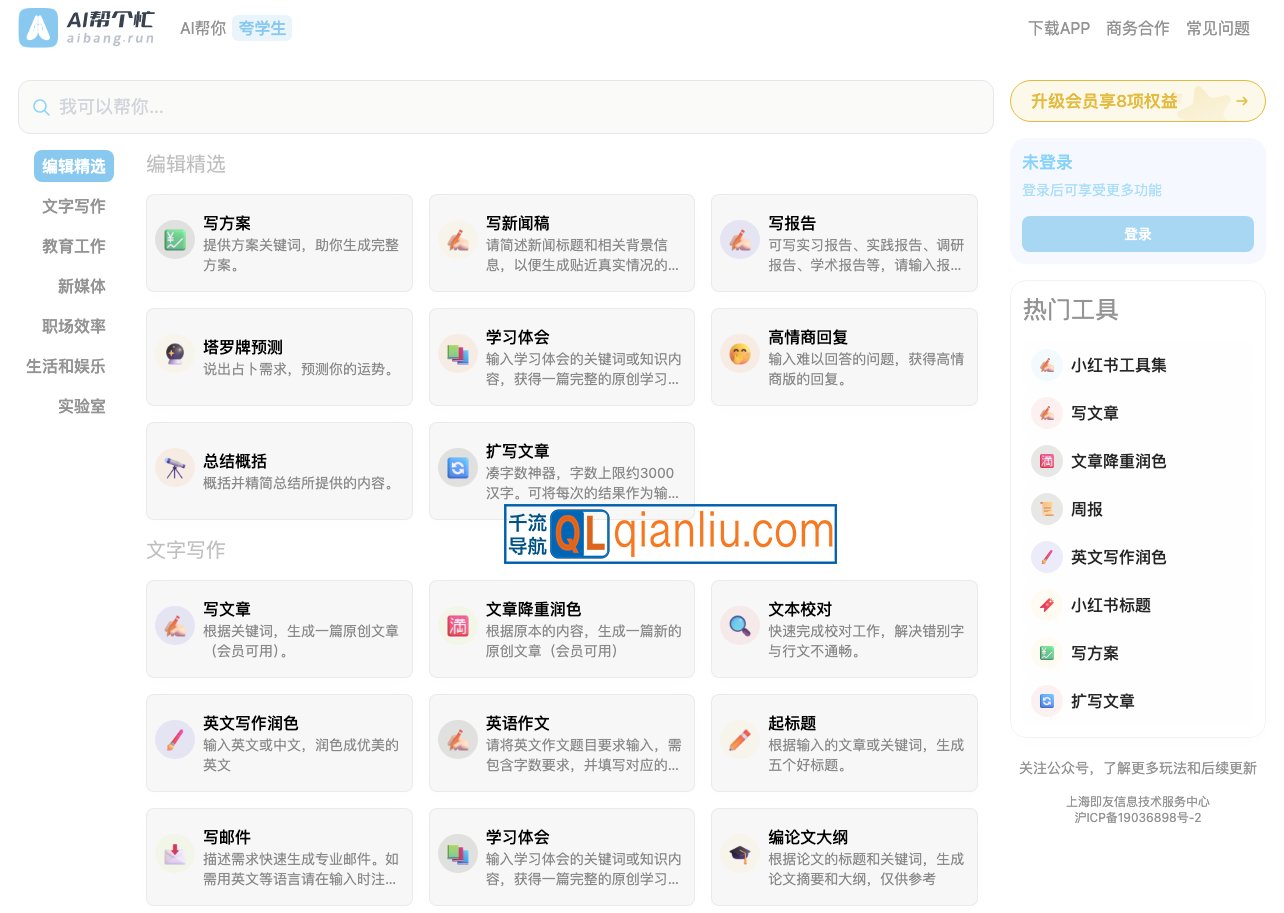This screenshot has width=1284, height=913.
Task: Select the 夸学生 tag in header
Action: (x=262, y=28)
